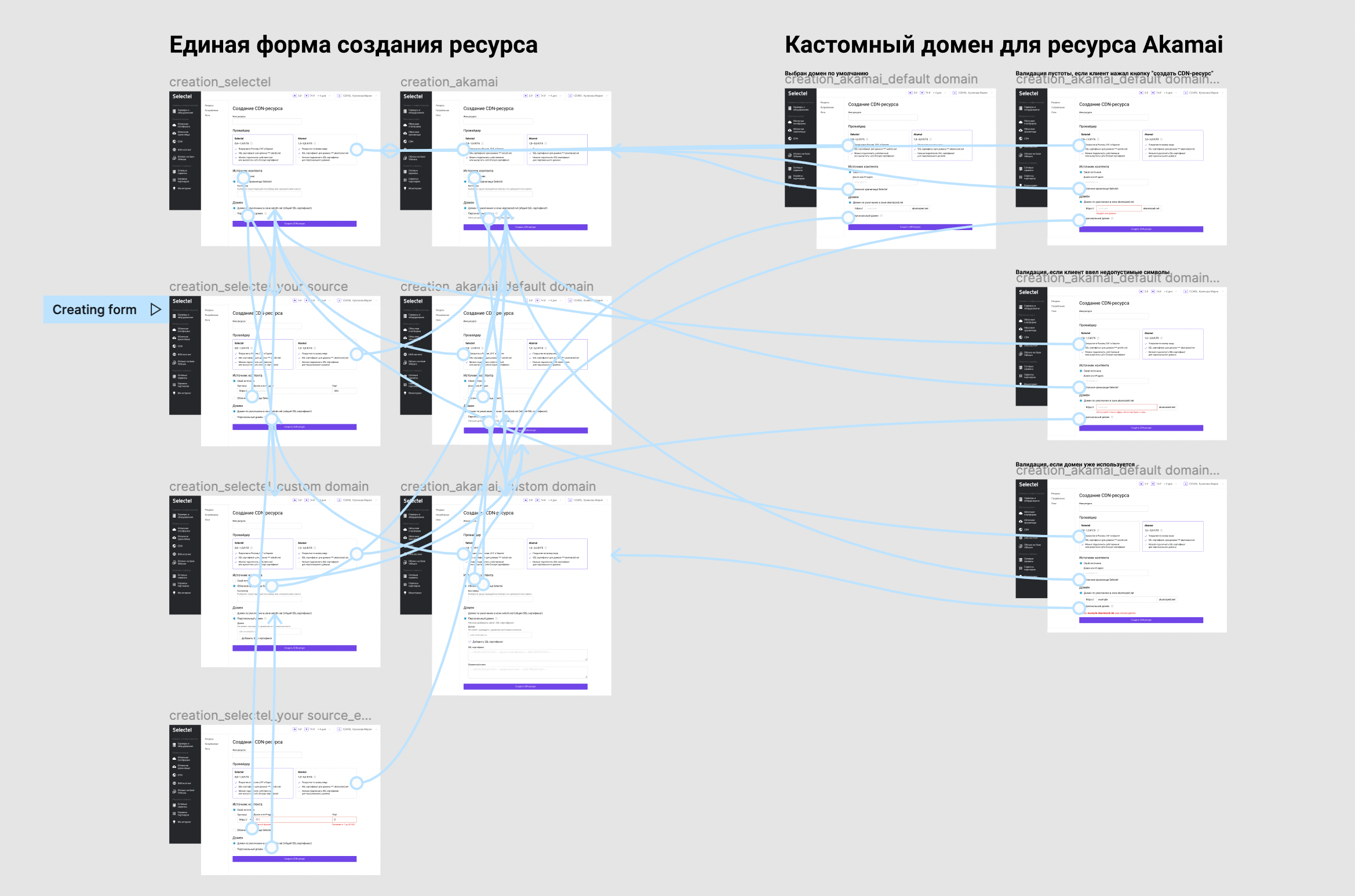Choose Akamai provider card in creation_selectel frame
1355x896 pixels.
click(326, 150)
